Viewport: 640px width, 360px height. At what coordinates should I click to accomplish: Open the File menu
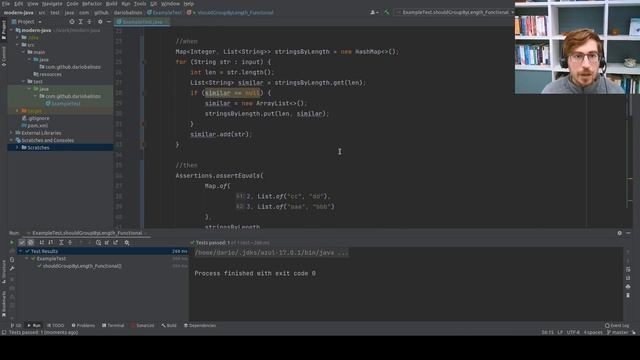[6, 4]
